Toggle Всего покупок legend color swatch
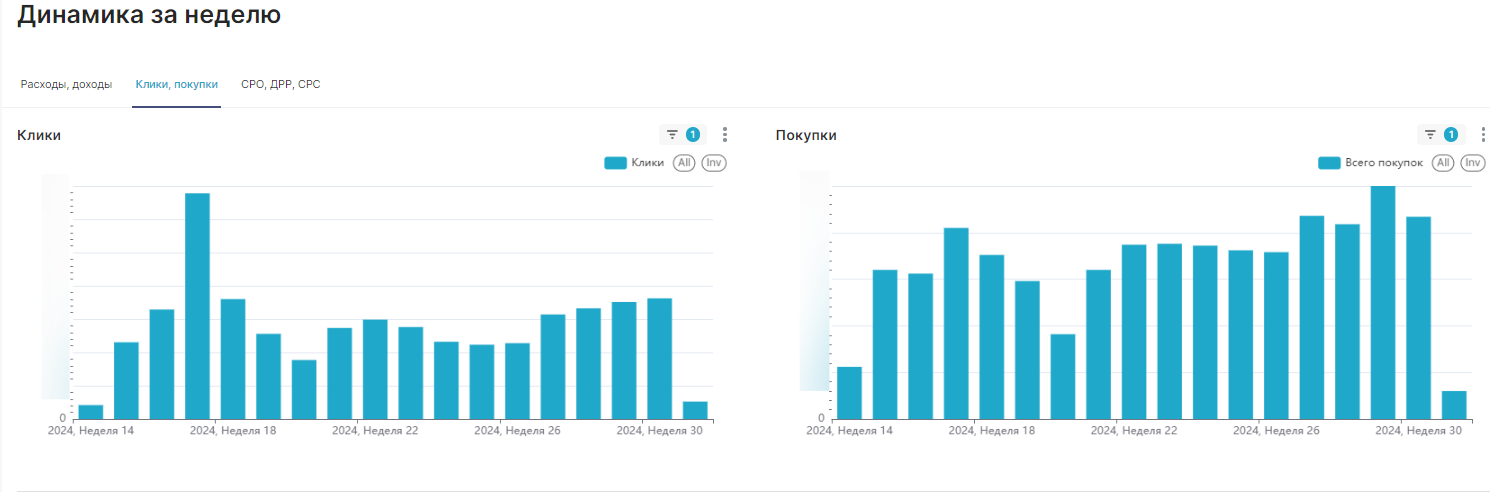Screen dimensions: 1490x492 tap(1329, 163)
